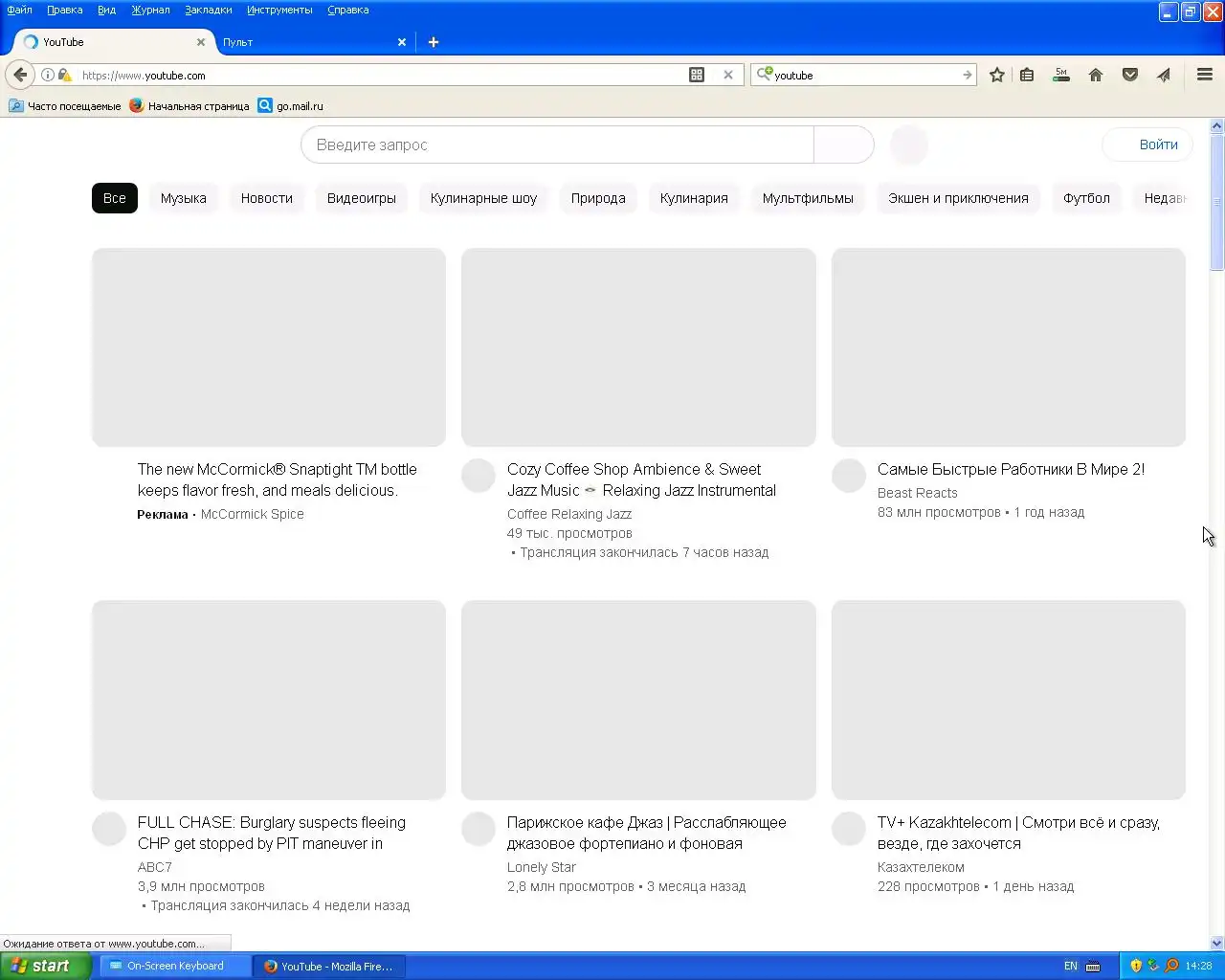
Task: Close the YouTube tab
Action: pyautogui.click(x=200, y=42)
